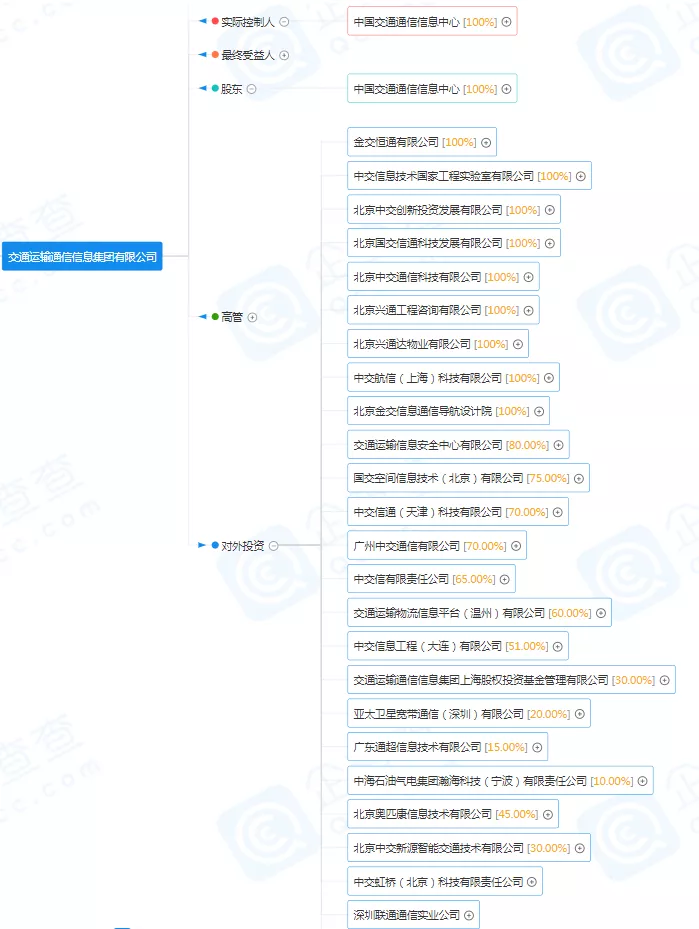The image size is (699, 929).
Task: Expand 国交空间信息技术（北京）有限公司 plus icon
Action: [x=579, y=478]
